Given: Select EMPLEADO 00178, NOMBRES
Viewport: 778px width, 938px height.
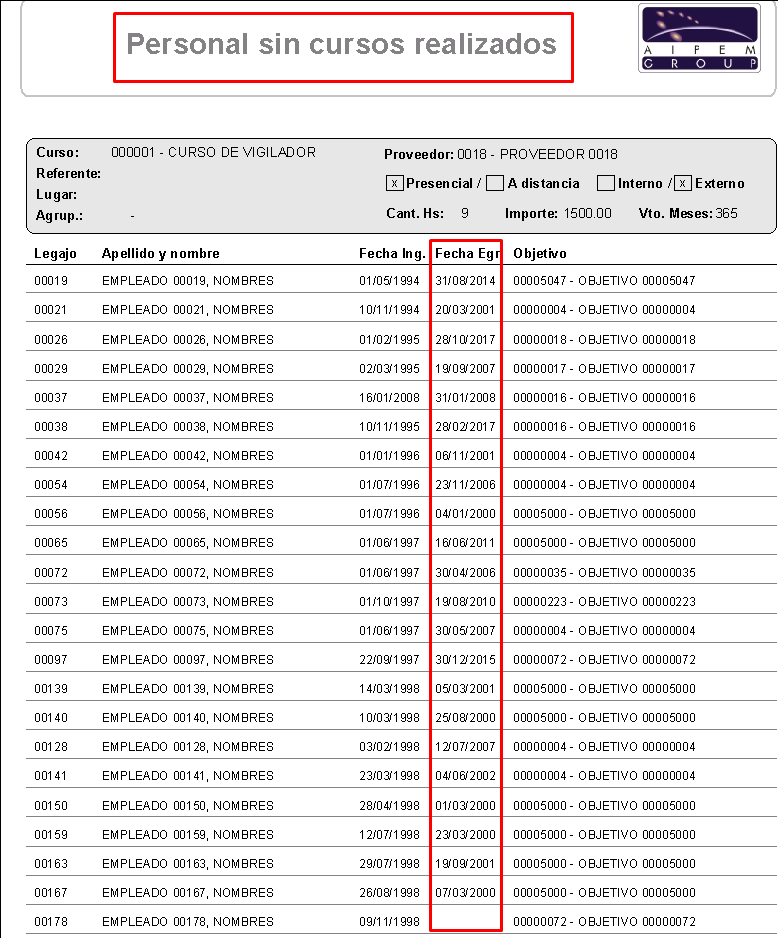Looking at the screenshot, I should click(188, 922).
